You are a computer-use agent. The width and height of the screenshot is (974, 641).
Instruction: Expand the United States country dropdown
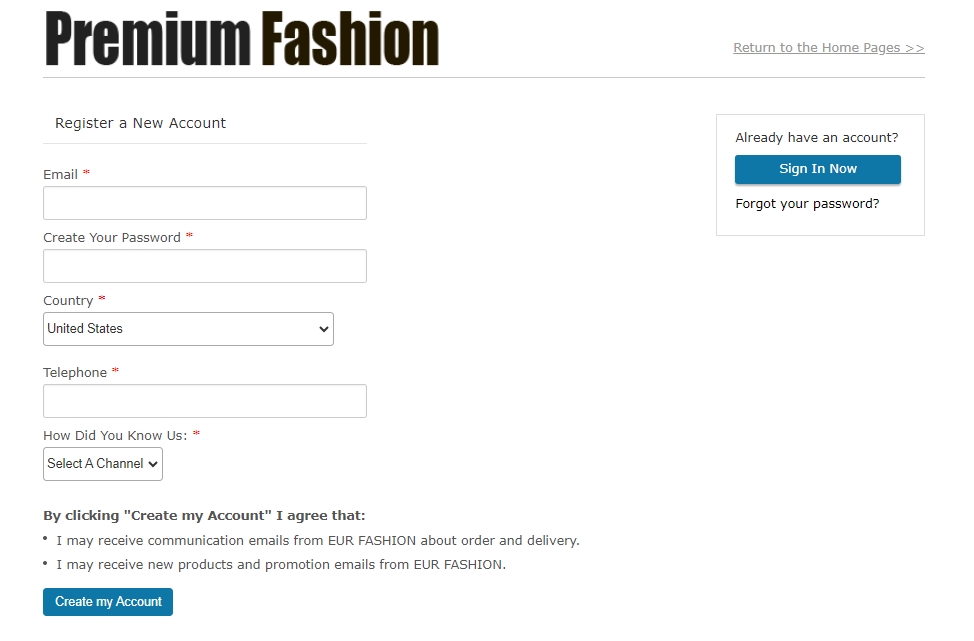(x=188, y=329)
